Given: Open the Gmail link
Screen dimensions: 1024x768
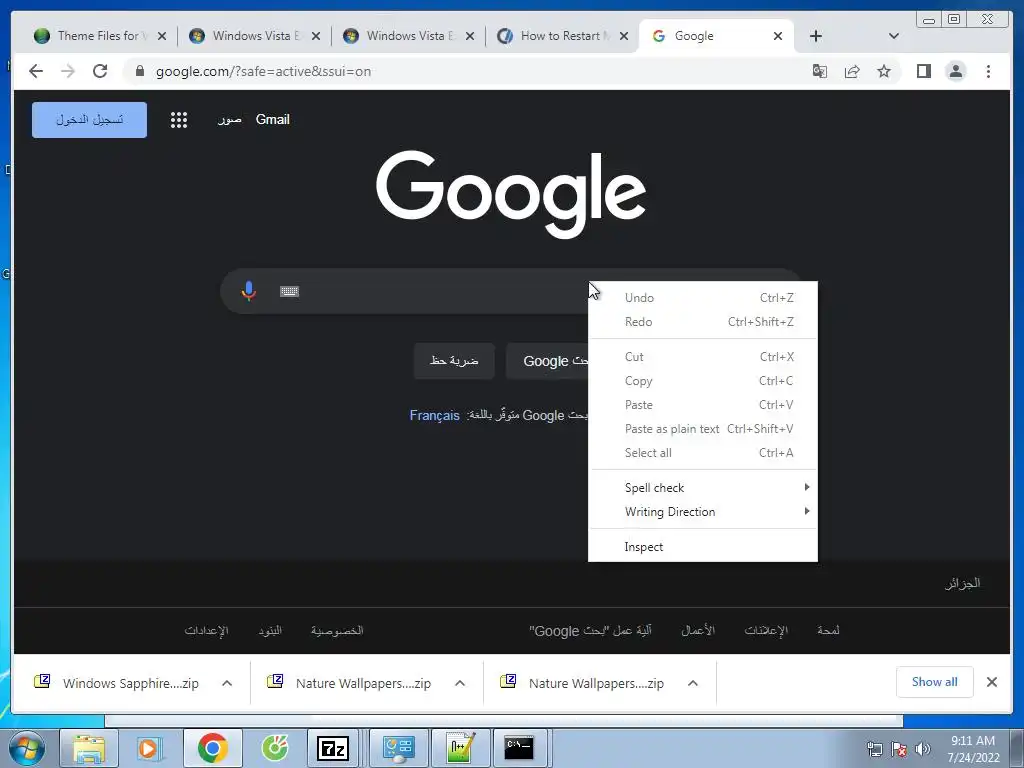Looking at the screenshot, I should click(x=272, y=120).
